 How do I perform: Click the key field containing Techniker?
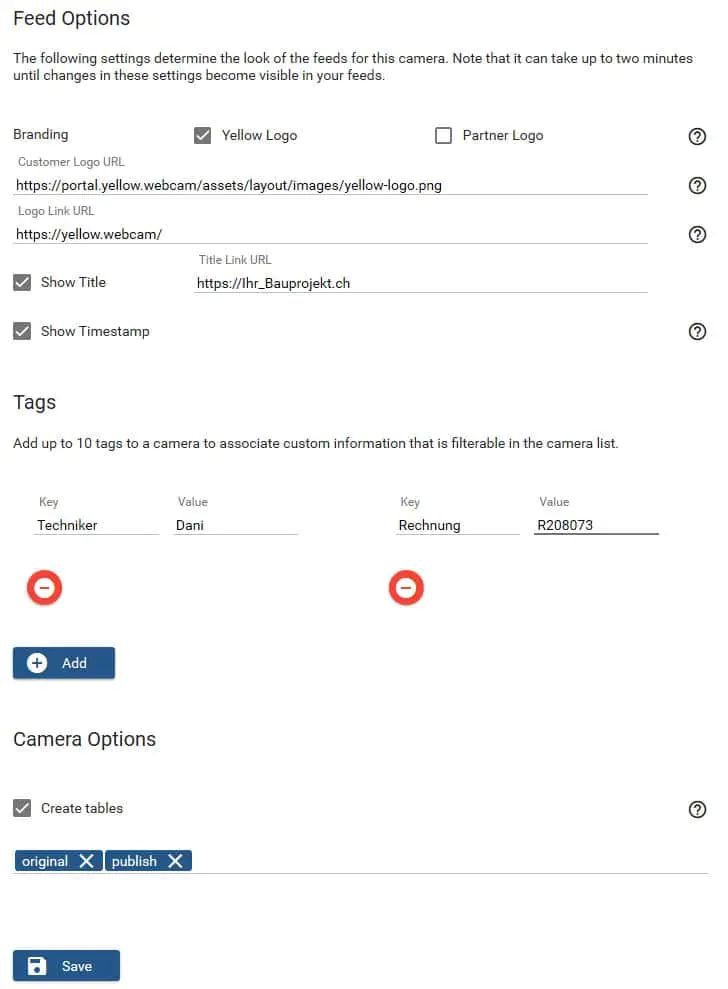click(96, 524)
